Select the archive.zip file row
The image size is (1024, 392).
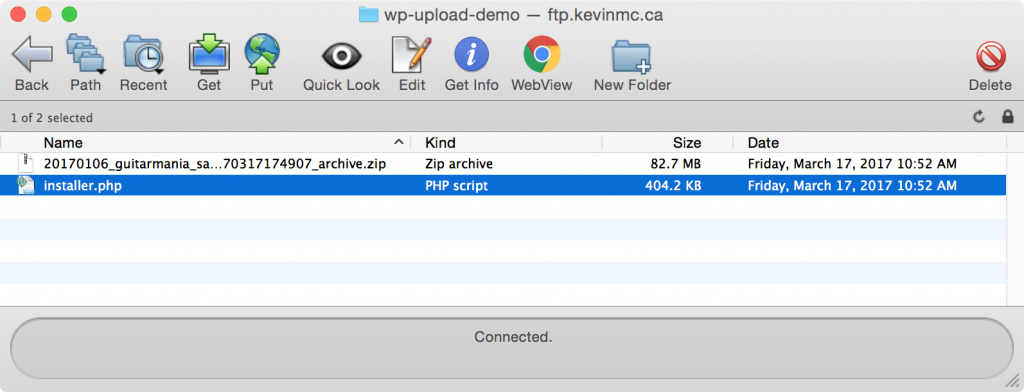point(503,164)
